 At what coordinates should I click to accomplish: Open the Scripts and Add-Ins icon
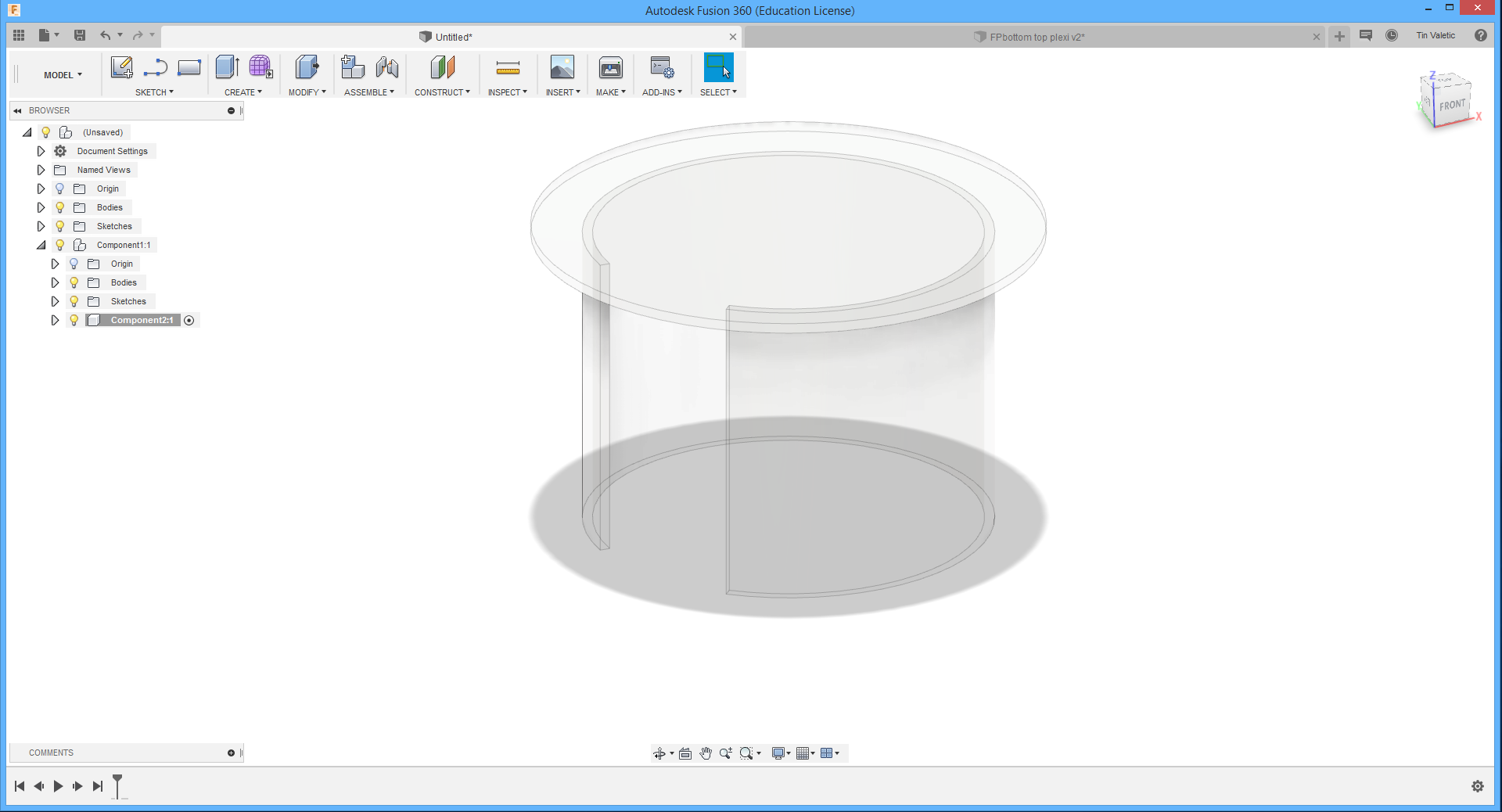tap(662, 68)
